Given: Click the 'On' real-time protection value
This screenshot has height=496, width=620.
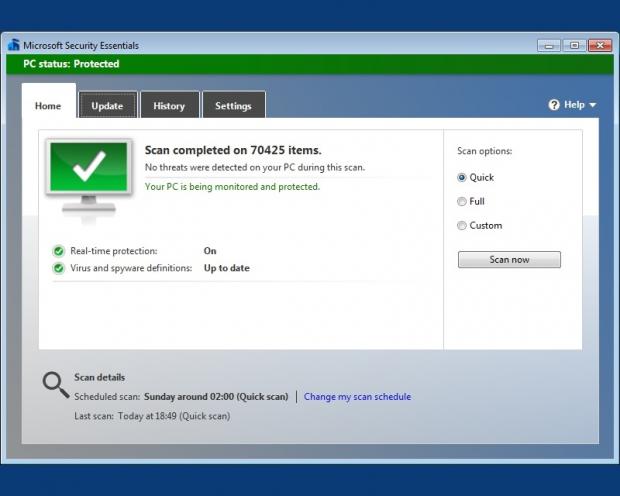Looking at the screenshot, I should (x=210, y=251).
